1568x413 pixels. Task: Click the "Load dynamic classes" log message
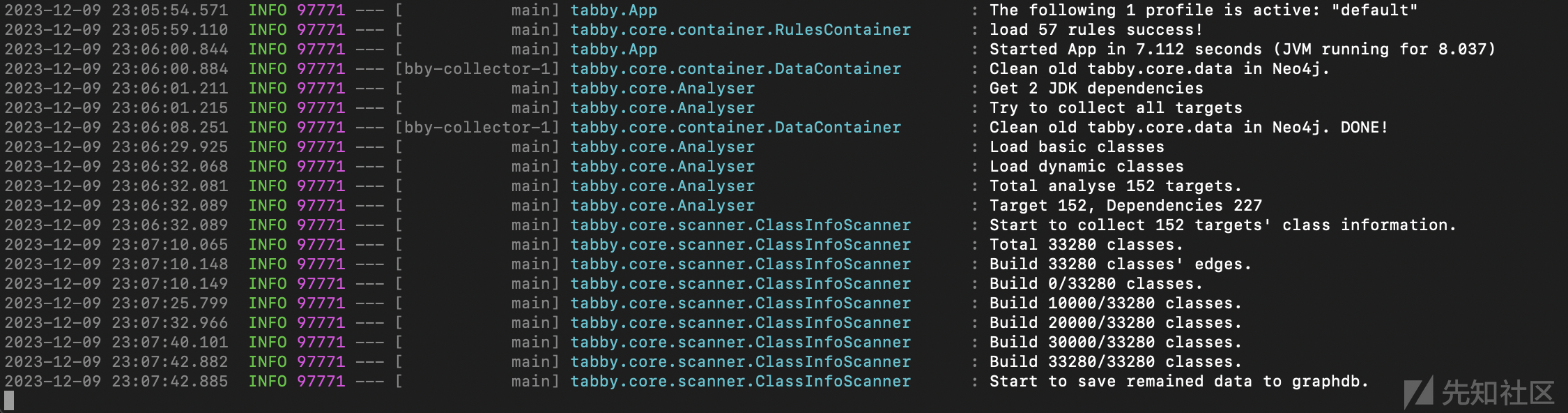1086,167
